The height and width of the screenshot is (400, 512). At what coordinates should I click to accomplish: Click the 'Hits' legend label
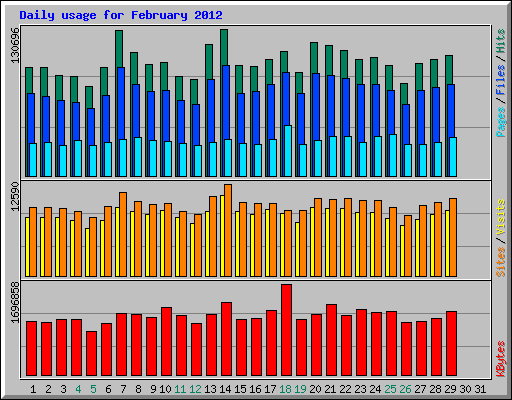pyautogui.click(x=500, y=41)
